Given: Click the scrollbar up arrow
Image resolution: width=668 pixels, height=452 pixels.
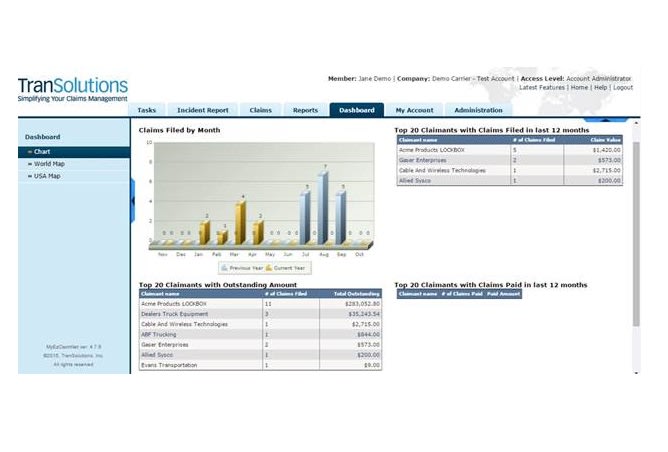Looking at the screenshot, I should click(x=636, y=123).
